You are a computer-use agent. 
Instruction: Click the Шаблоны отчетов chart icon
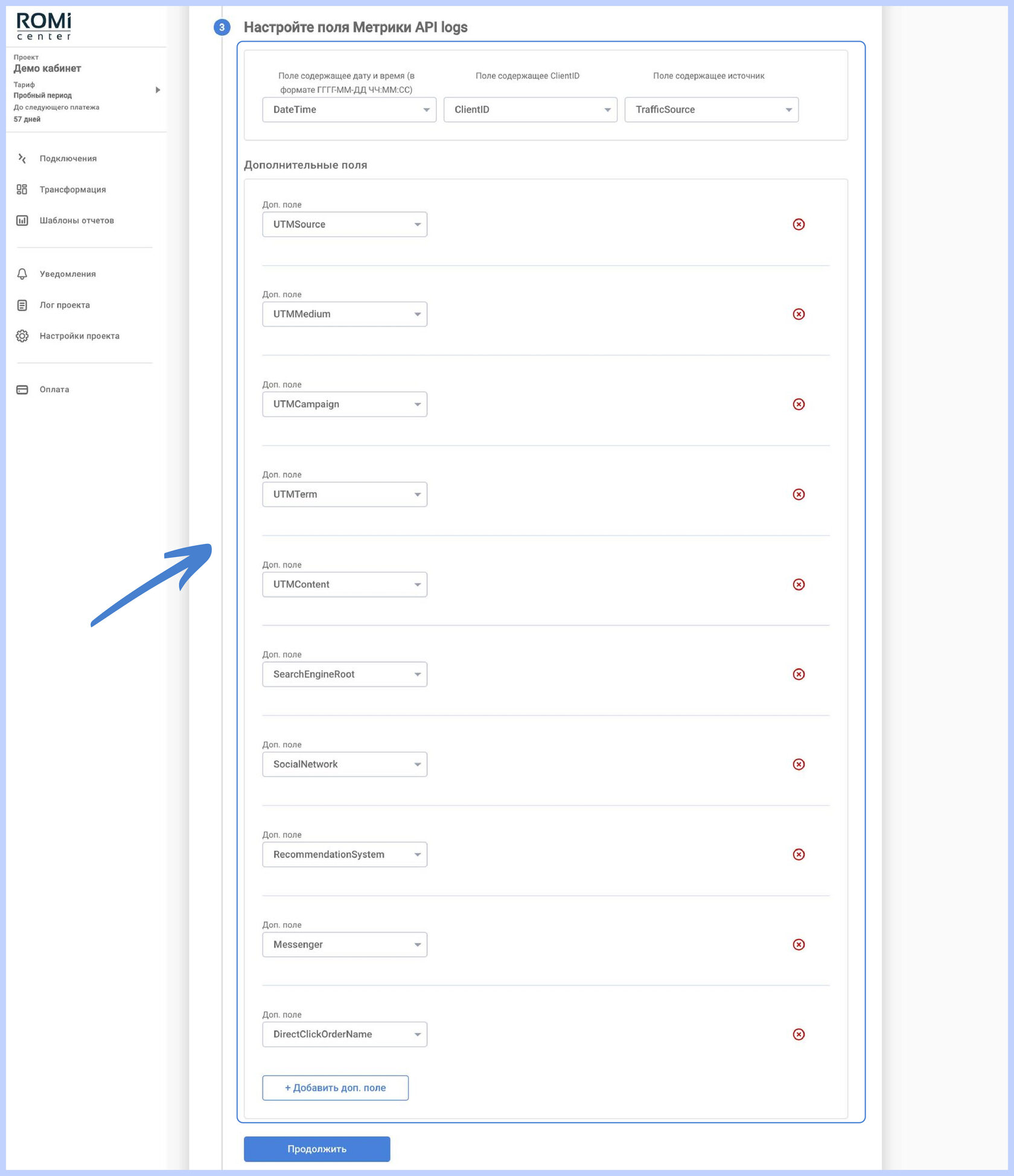(x=22, y=220)
